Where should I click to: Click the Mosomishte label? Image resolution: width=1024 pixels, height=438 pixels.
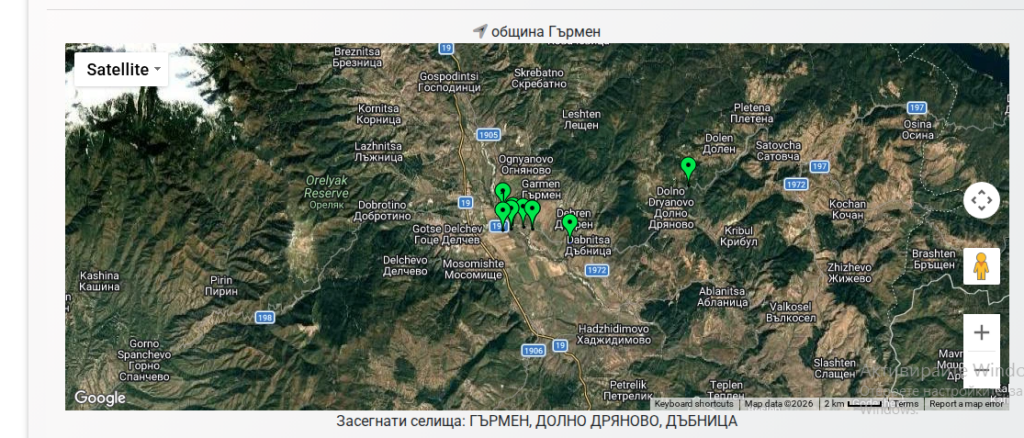coord(473,268)
